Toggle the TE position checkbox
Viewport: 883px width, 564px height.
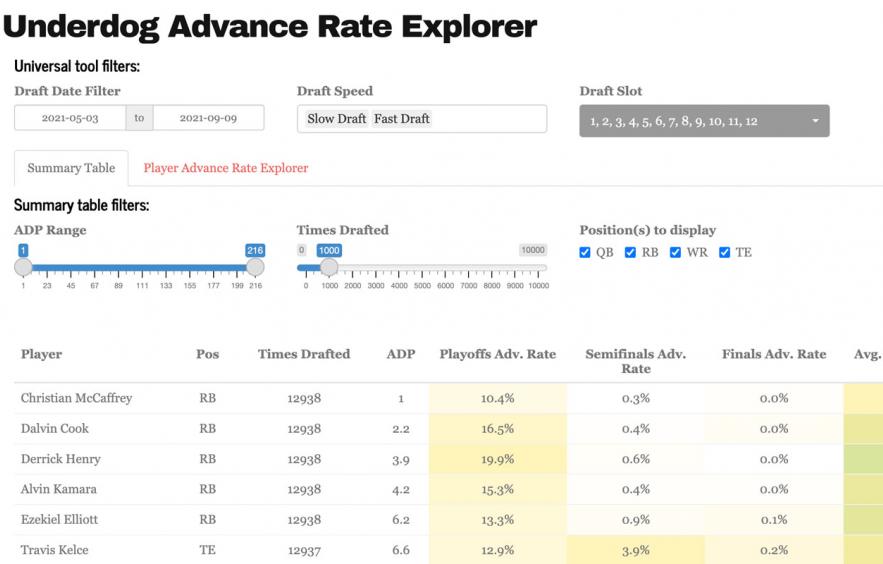[725, 253]
